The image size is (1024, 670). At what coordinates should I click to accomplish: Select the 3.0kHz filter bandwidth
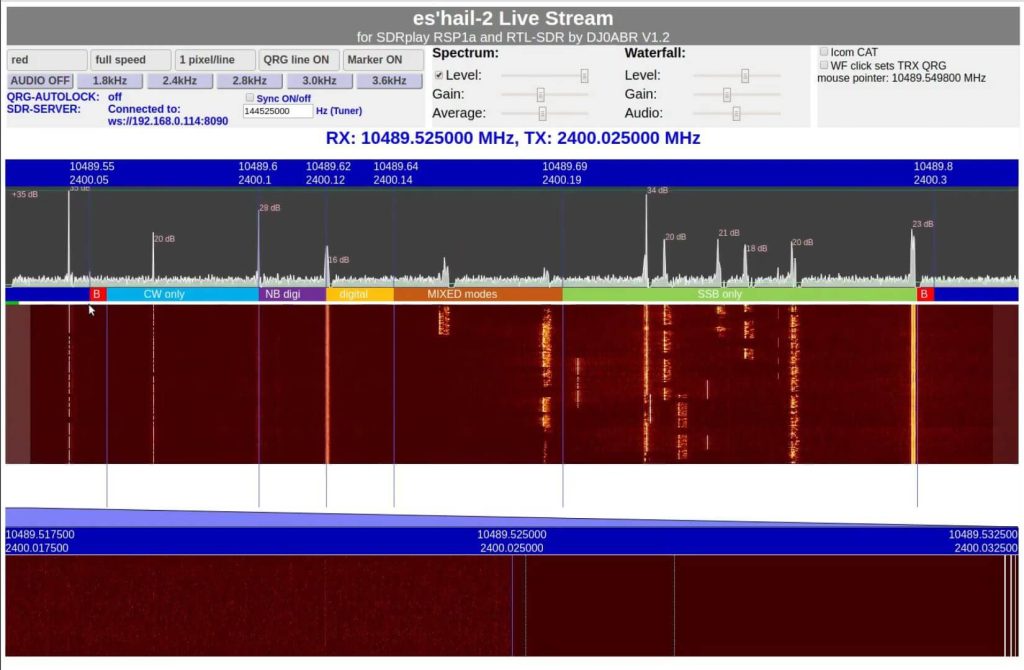[x=318, y=81]
